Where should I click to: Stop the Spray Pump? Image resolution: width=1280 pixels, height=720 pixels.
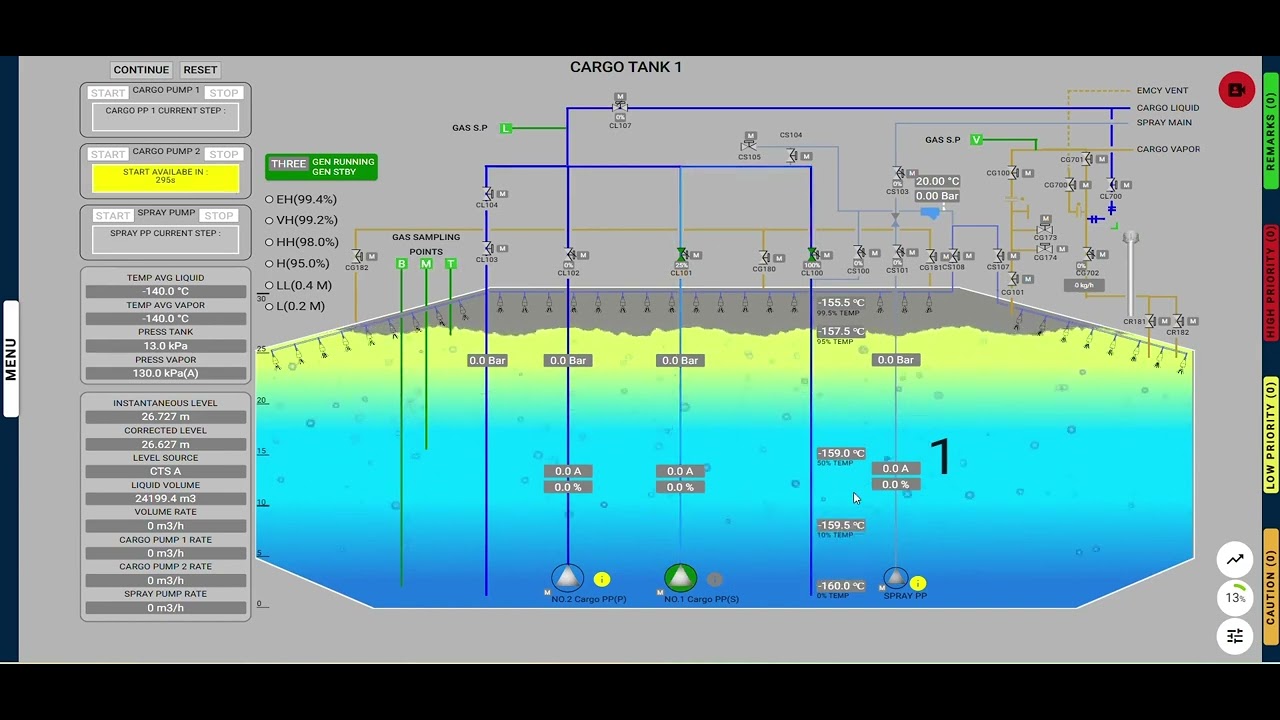tap(218, 215)
